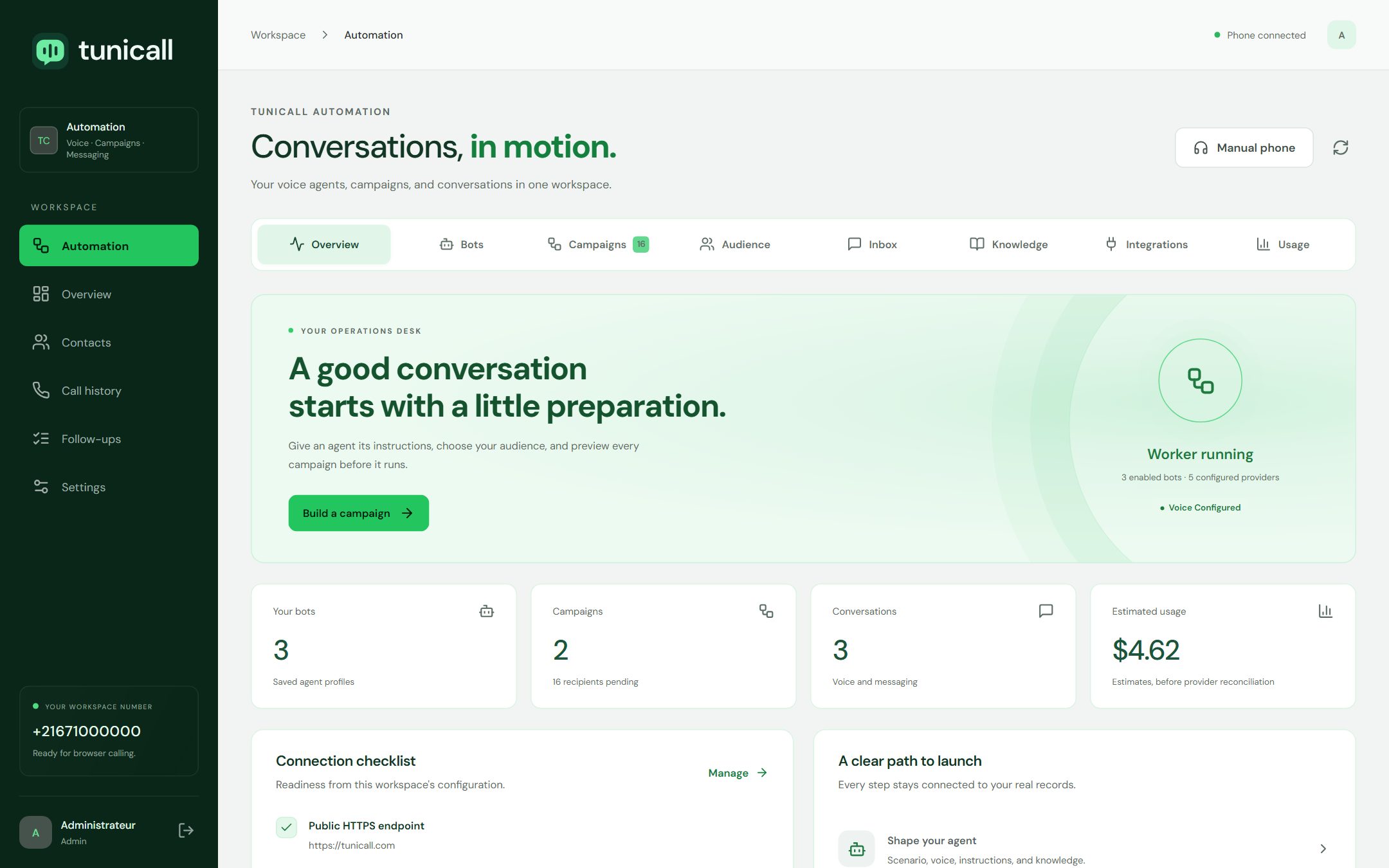1389x868 pixels.
Task: Click the bot icon beside Shape your agent
Action: pos(857,849)
